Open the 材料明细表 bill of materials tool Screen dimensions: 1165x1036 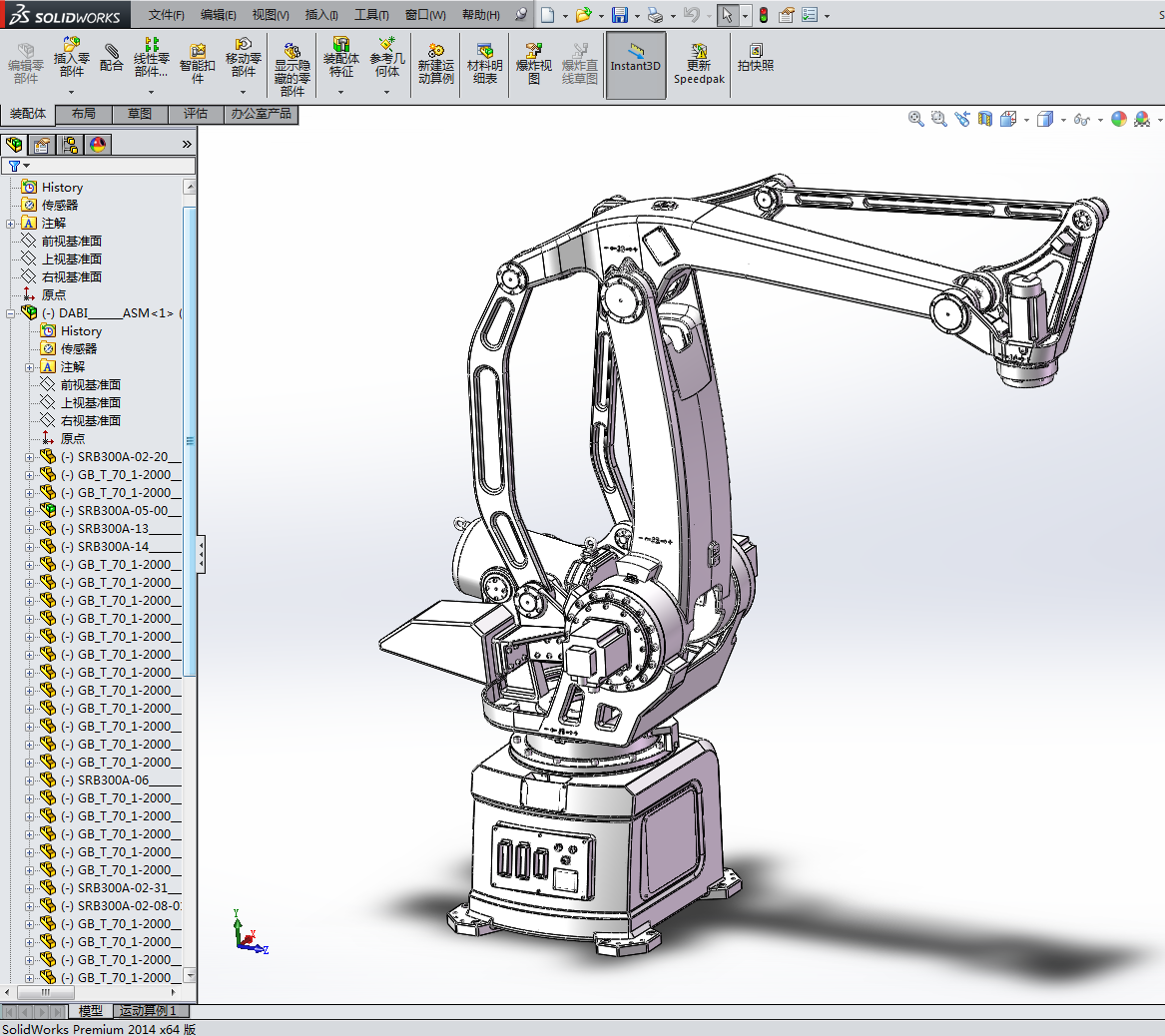click(485, 63)
